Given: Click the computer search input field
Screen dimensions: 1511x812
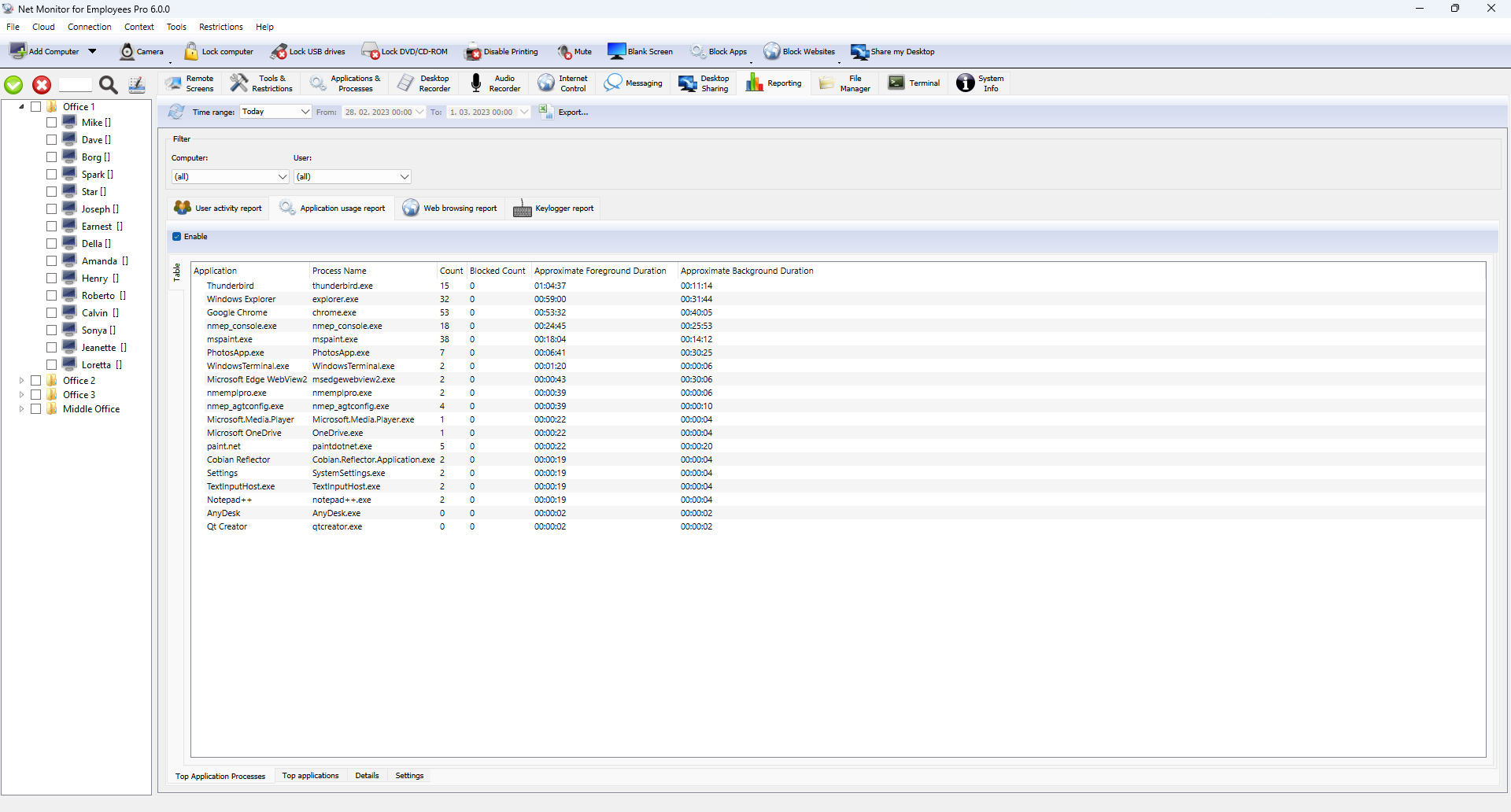Looking at the screenshot, I should click(x=76, y=85).
